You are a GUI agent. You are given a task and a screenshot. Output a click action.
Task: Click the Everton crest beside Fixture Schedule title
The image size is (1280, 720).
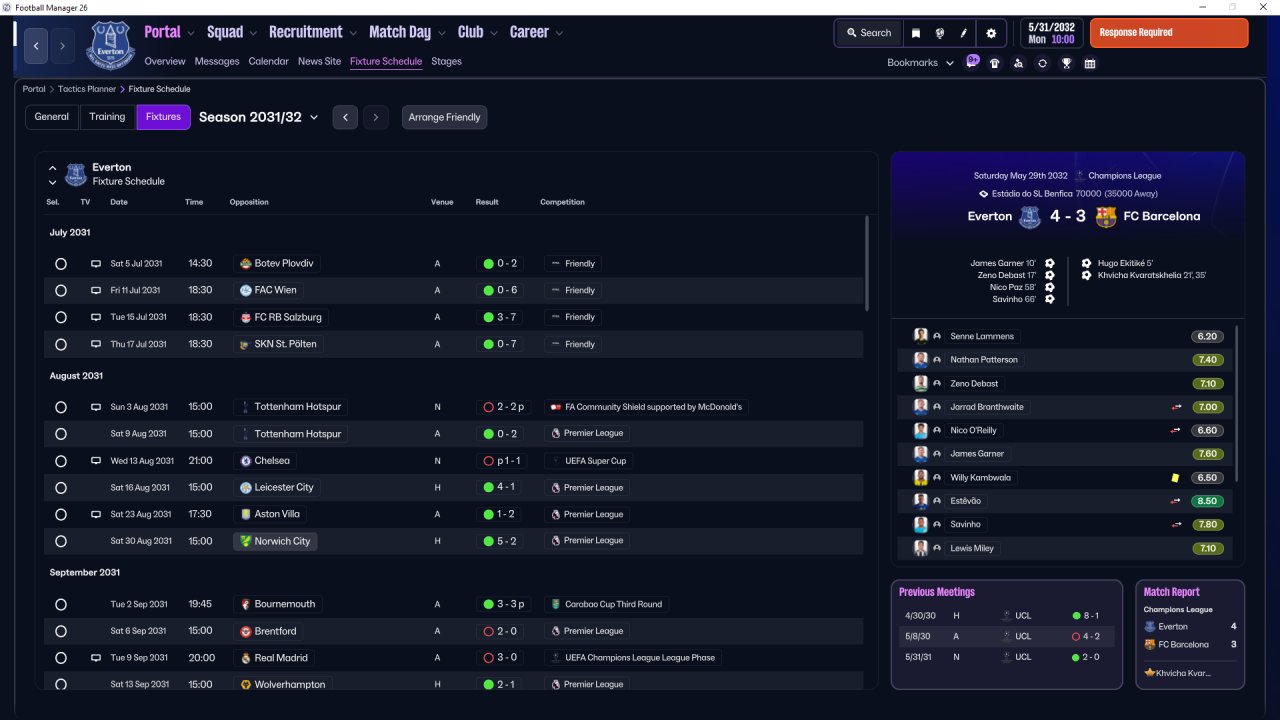(76, 175)
